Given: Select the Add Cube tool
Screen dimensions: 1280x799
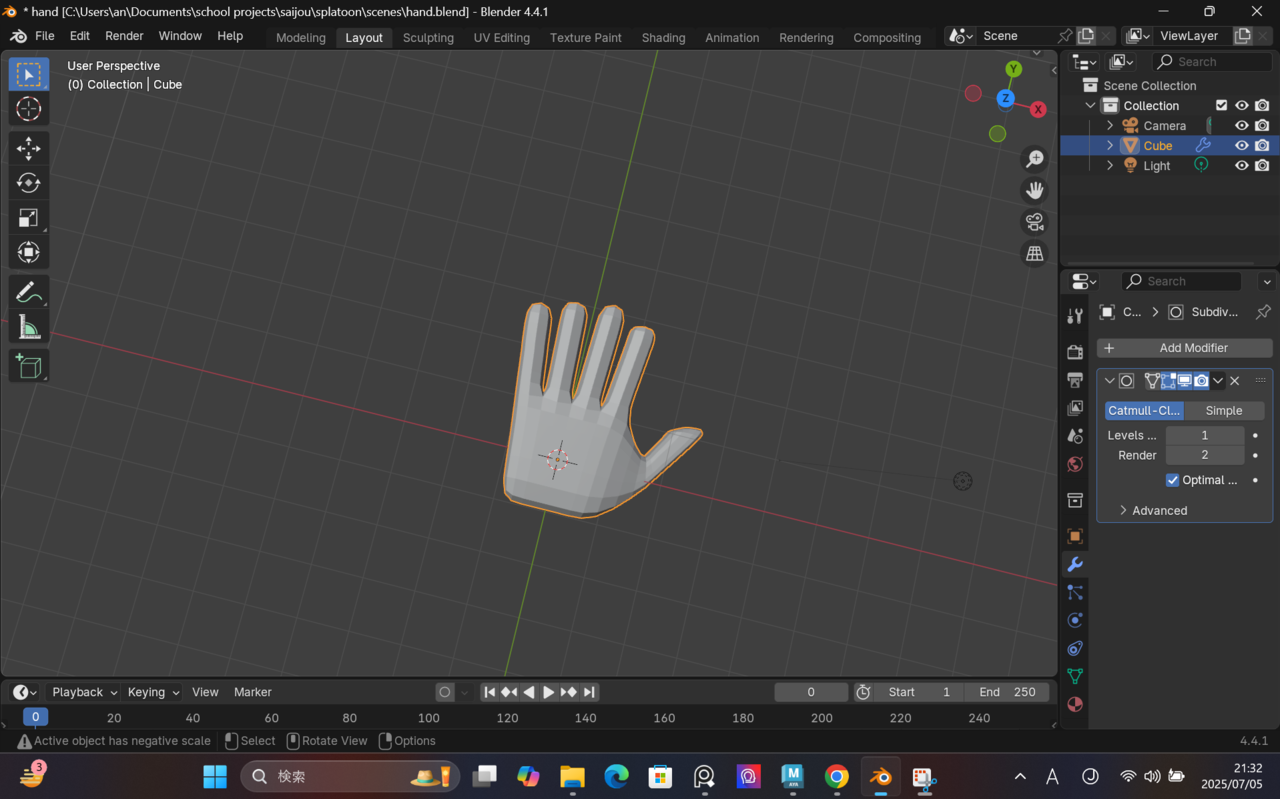Looking at the screenshot, I should point(29,367).
